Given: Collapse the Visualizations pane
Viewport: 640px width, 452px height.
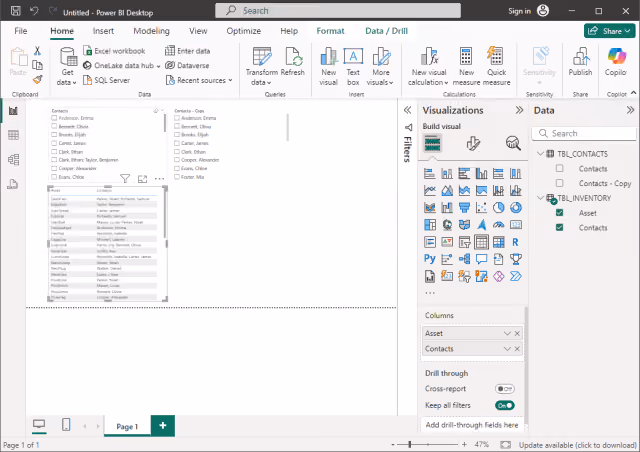Looking at the screenshot, I should click(519, 110).
